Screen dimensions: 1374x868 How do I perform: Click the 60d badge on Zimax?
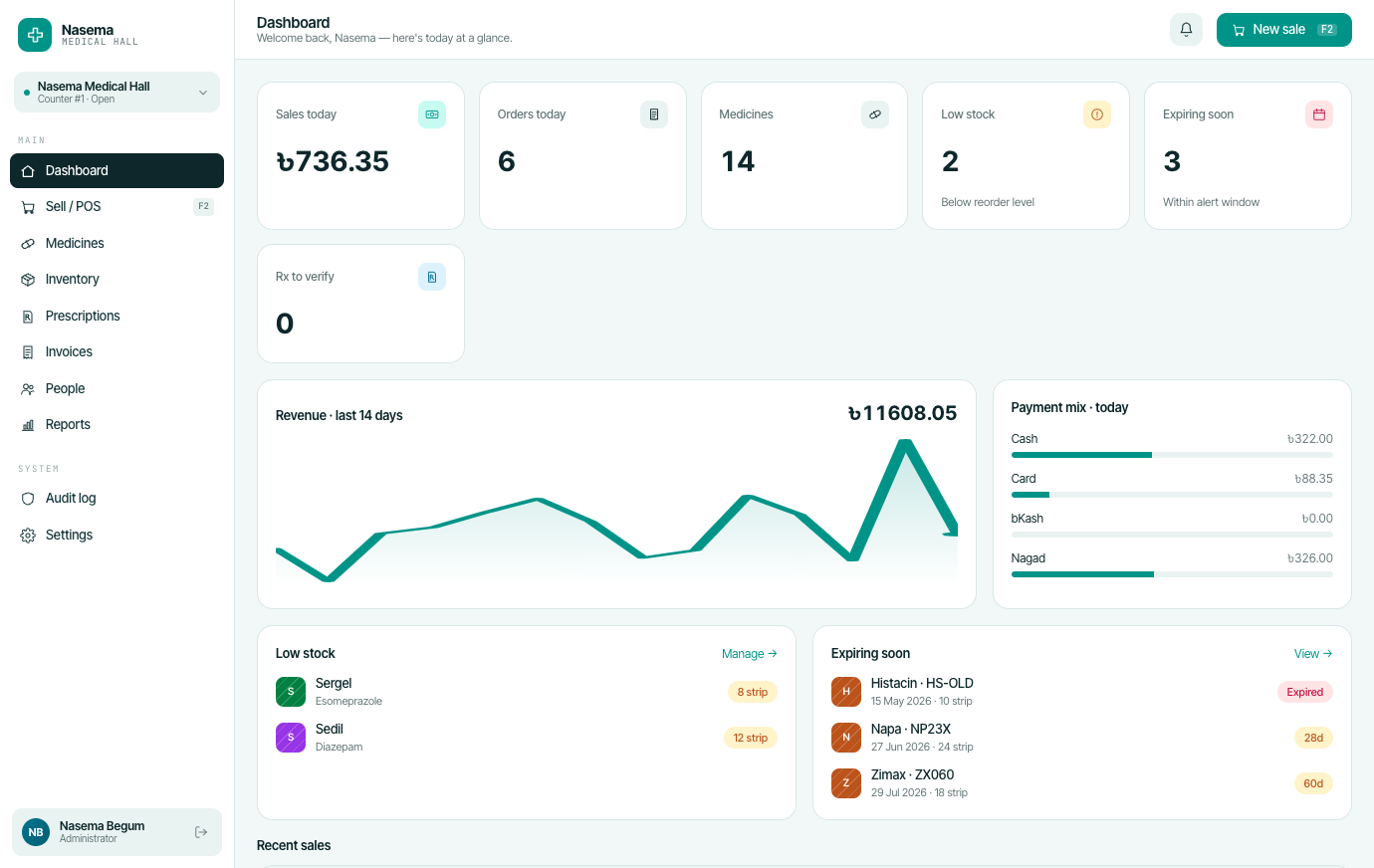1313,783
